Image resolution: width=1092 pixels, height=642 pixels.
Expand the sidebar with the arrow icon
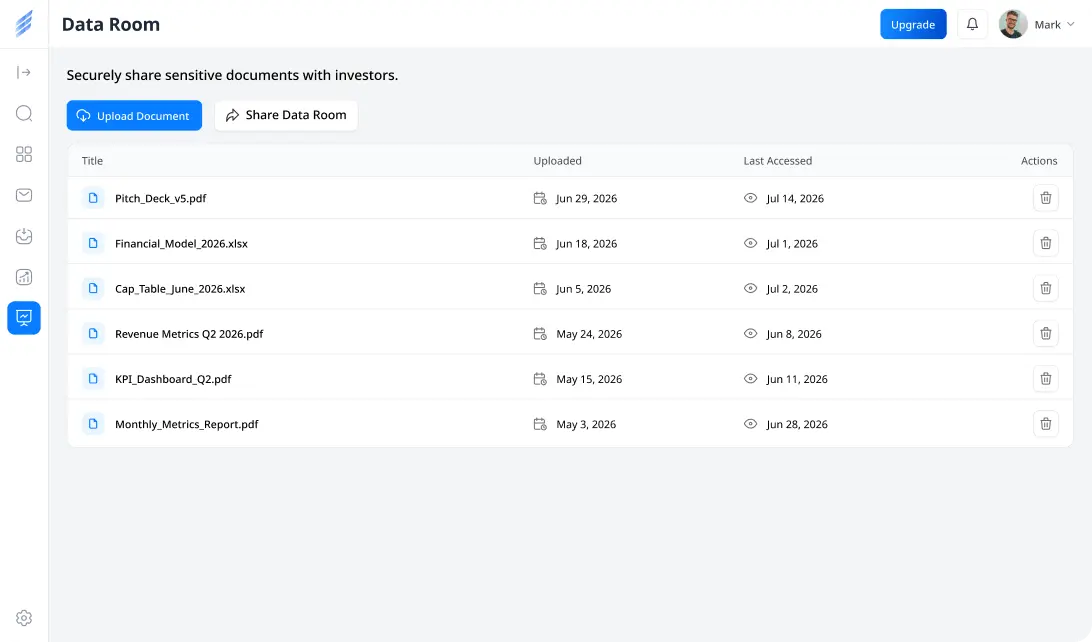(24, 72)
